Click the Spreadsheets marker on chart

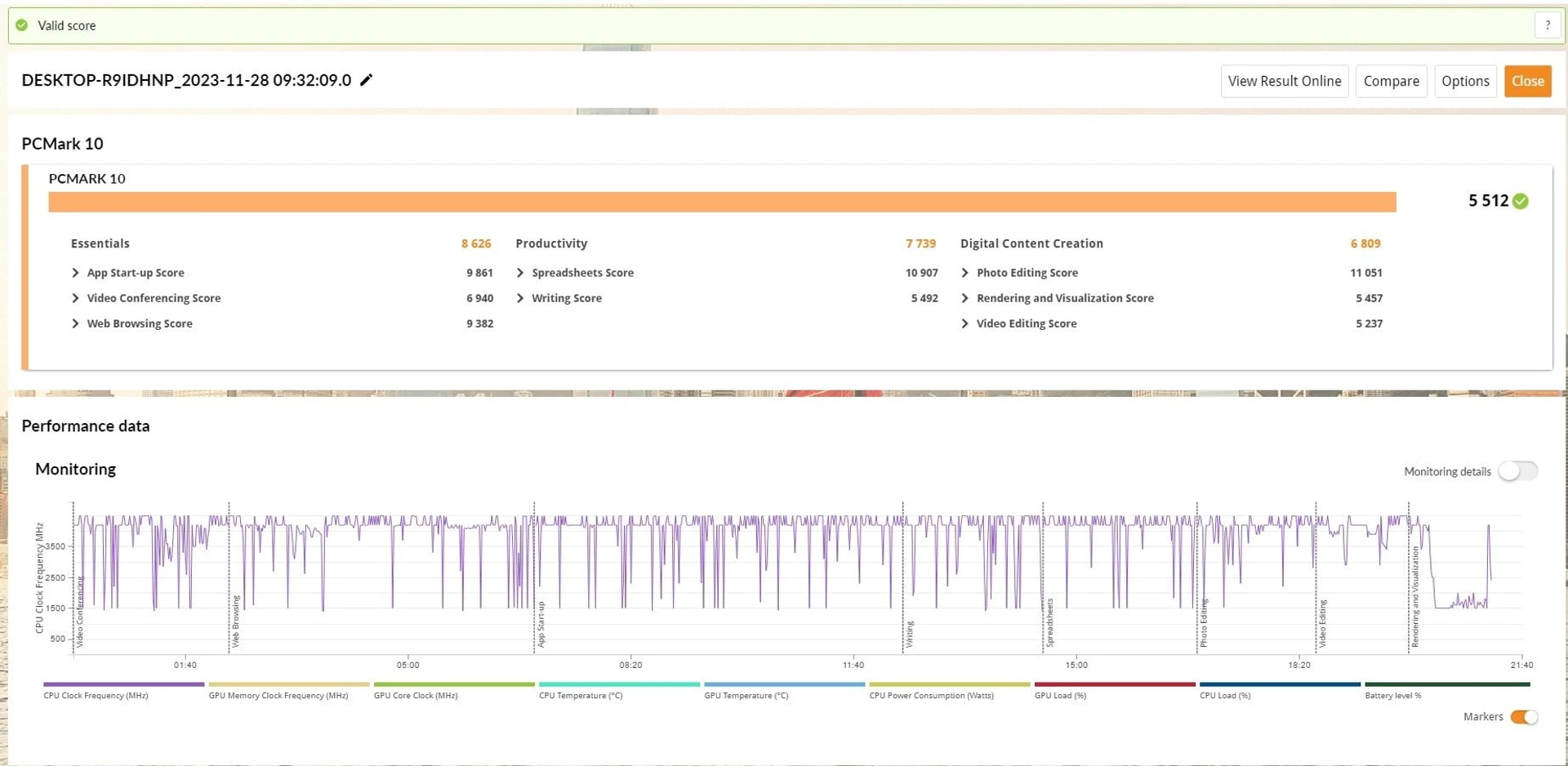tap(1049, 623)
